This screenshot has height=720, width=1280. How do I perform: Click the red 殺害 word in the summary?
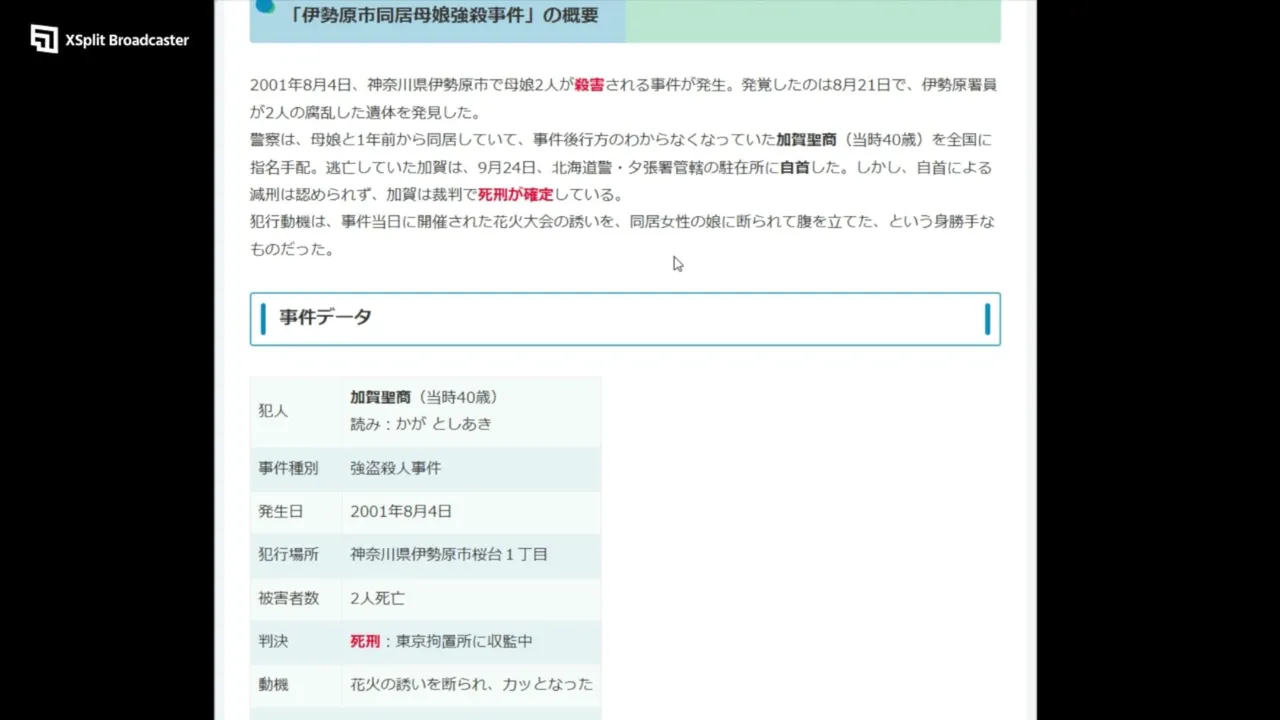point(589,85)
